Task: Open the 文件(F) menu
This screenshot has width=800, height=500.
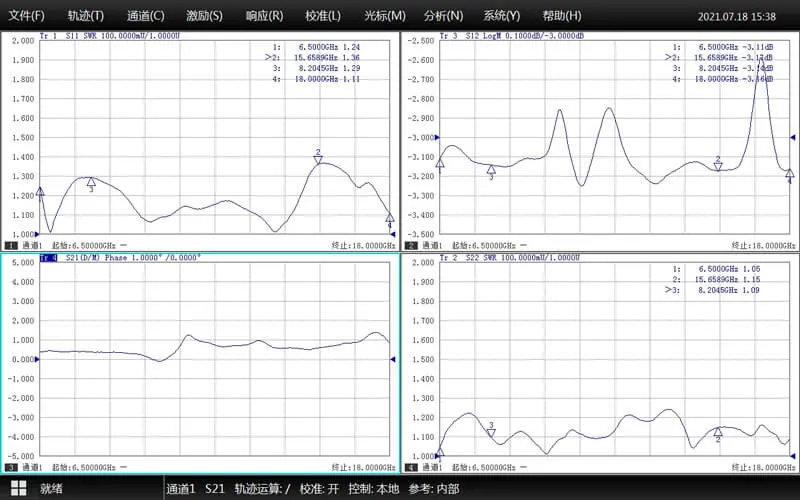Action: [x=27, y=16]
